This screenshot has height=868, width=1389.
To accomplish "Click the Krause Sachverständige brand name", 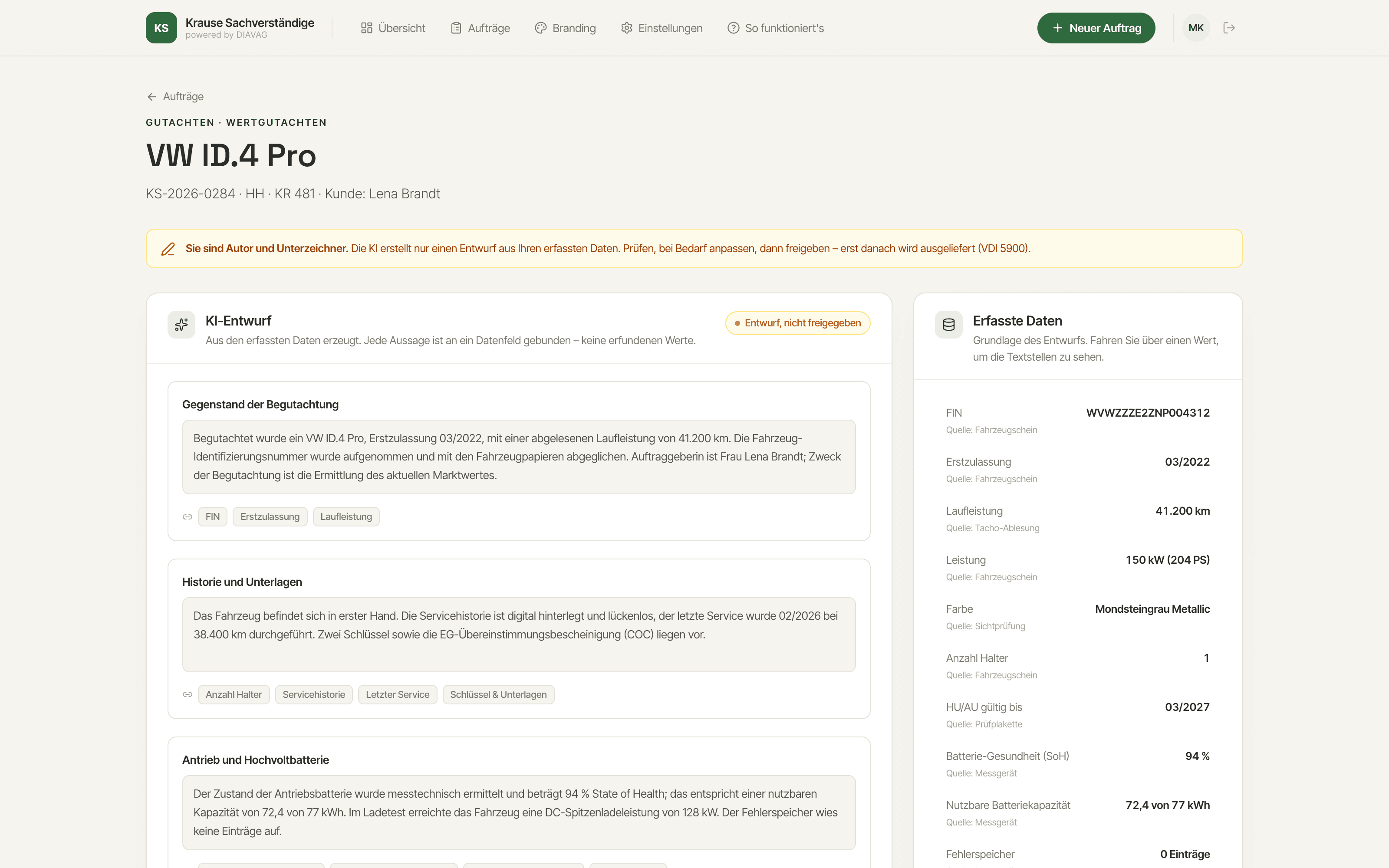I will pos(250,23).
